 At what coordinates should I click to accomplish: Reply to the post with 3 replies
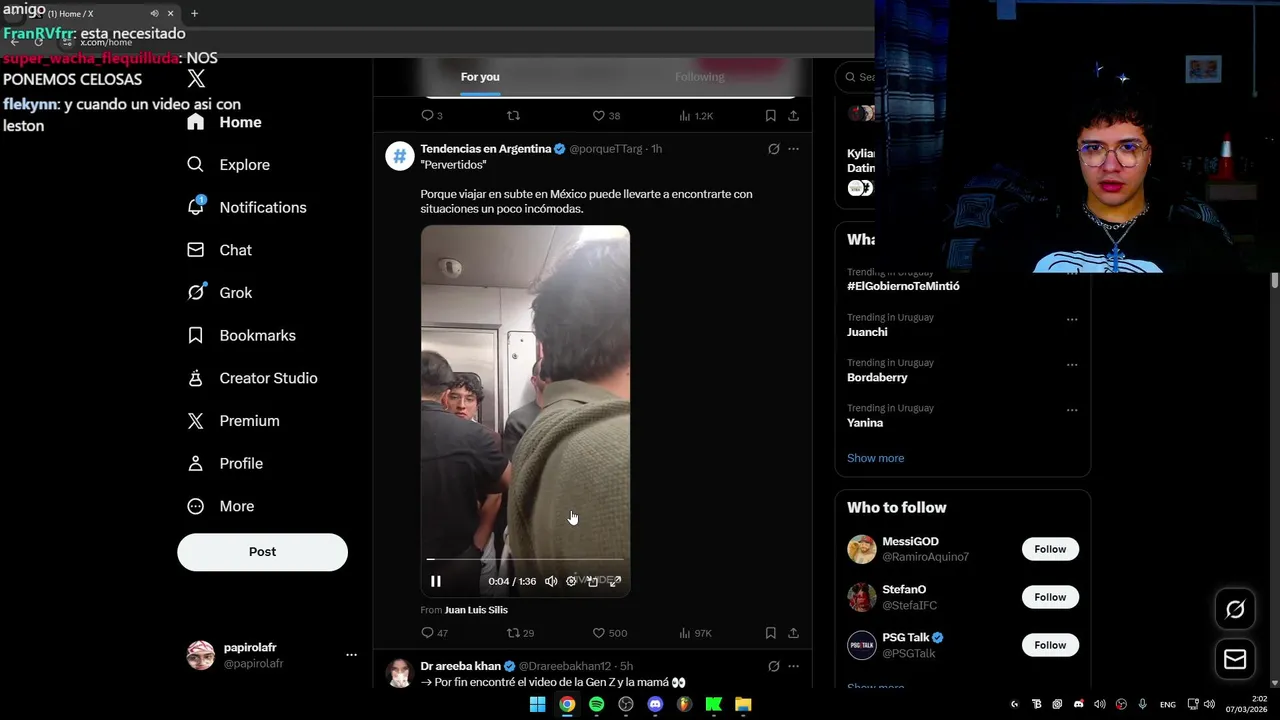pos(432,116)
